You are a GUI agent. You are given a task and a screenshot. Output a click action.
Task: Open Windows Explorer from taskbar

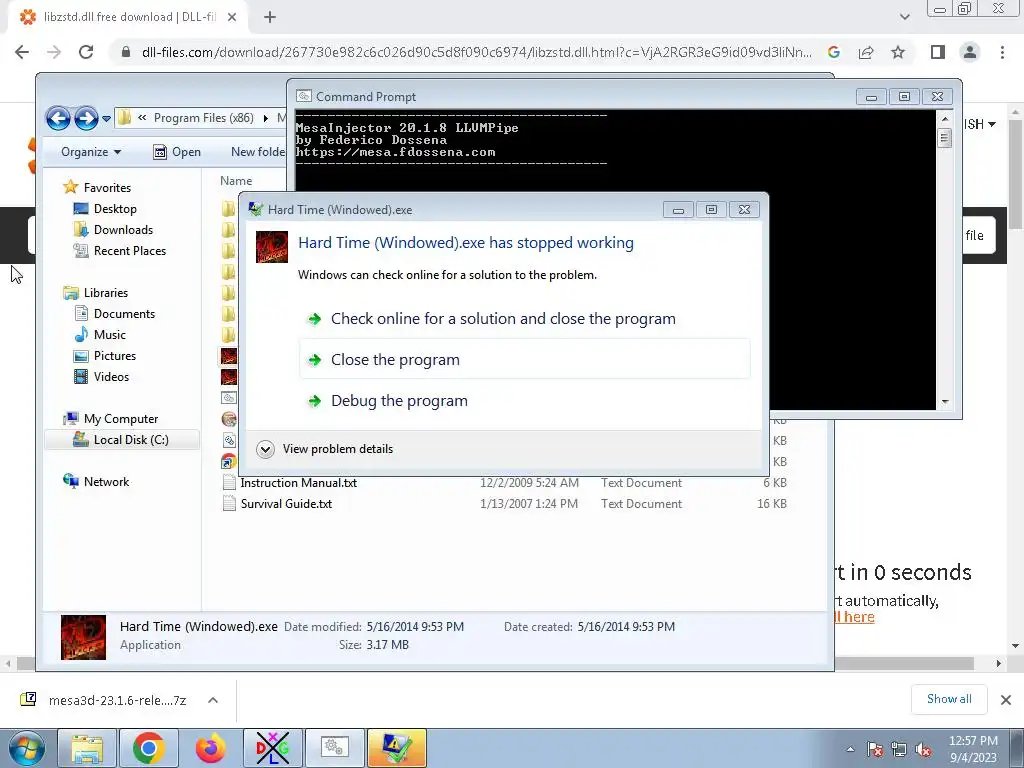[x=87, y=748]
